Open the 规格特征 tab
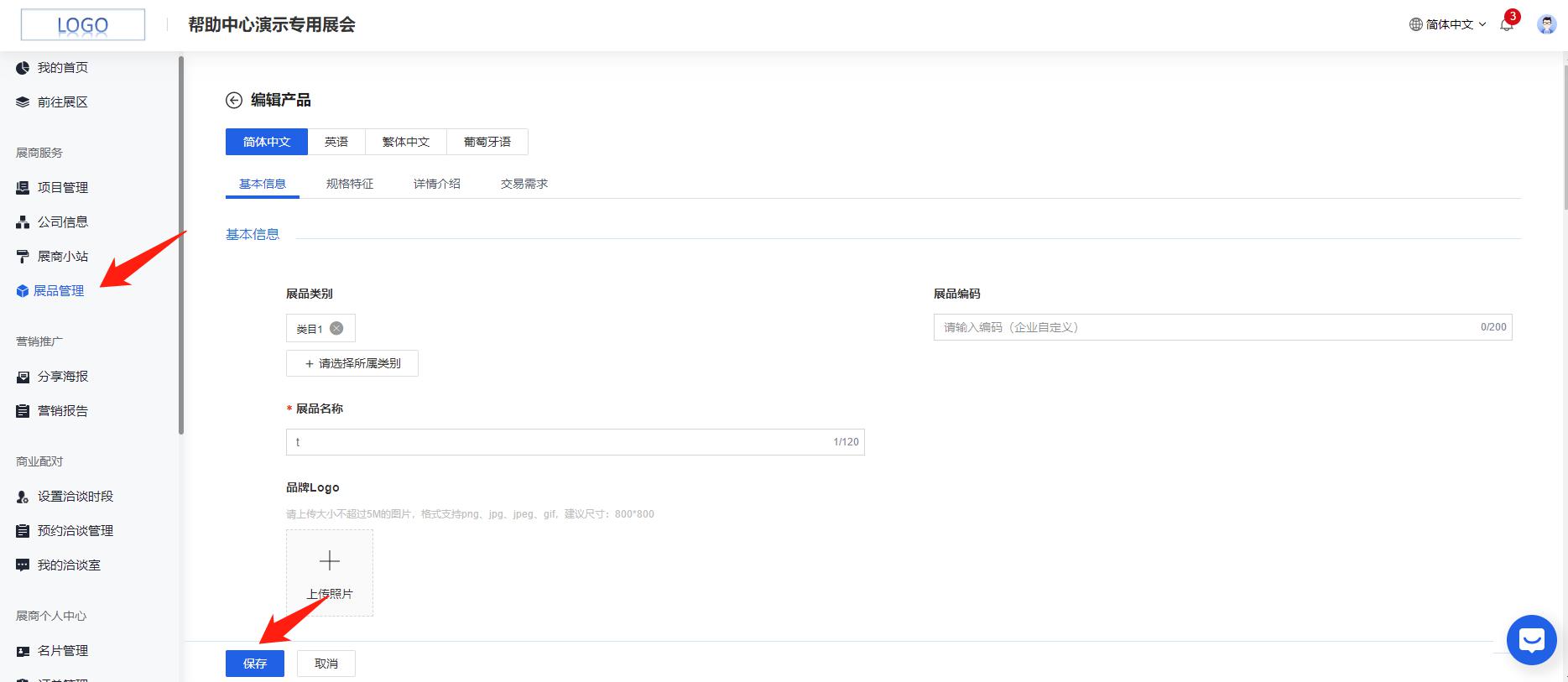The width and height of the screenshot is (1568, 682). [x=350, y=184]
